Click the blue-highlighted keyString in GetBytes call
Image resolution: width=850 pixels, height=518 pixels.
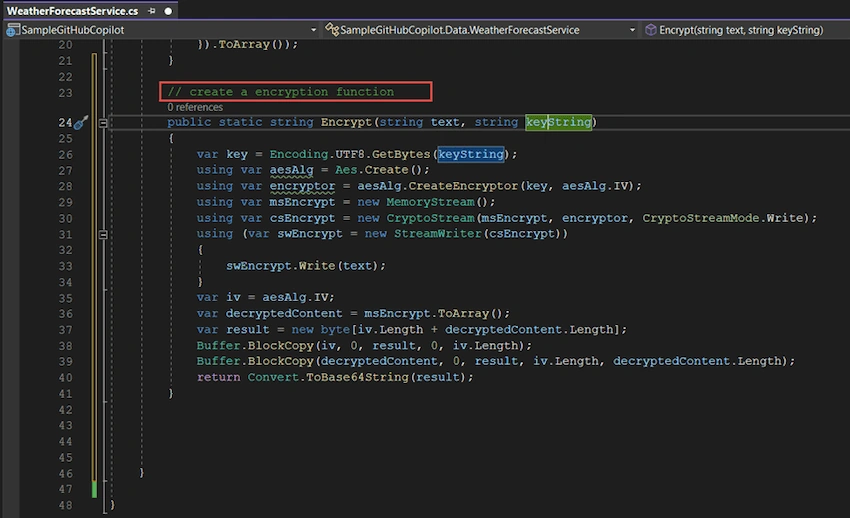pyautogui.click(x=471, y=154)
